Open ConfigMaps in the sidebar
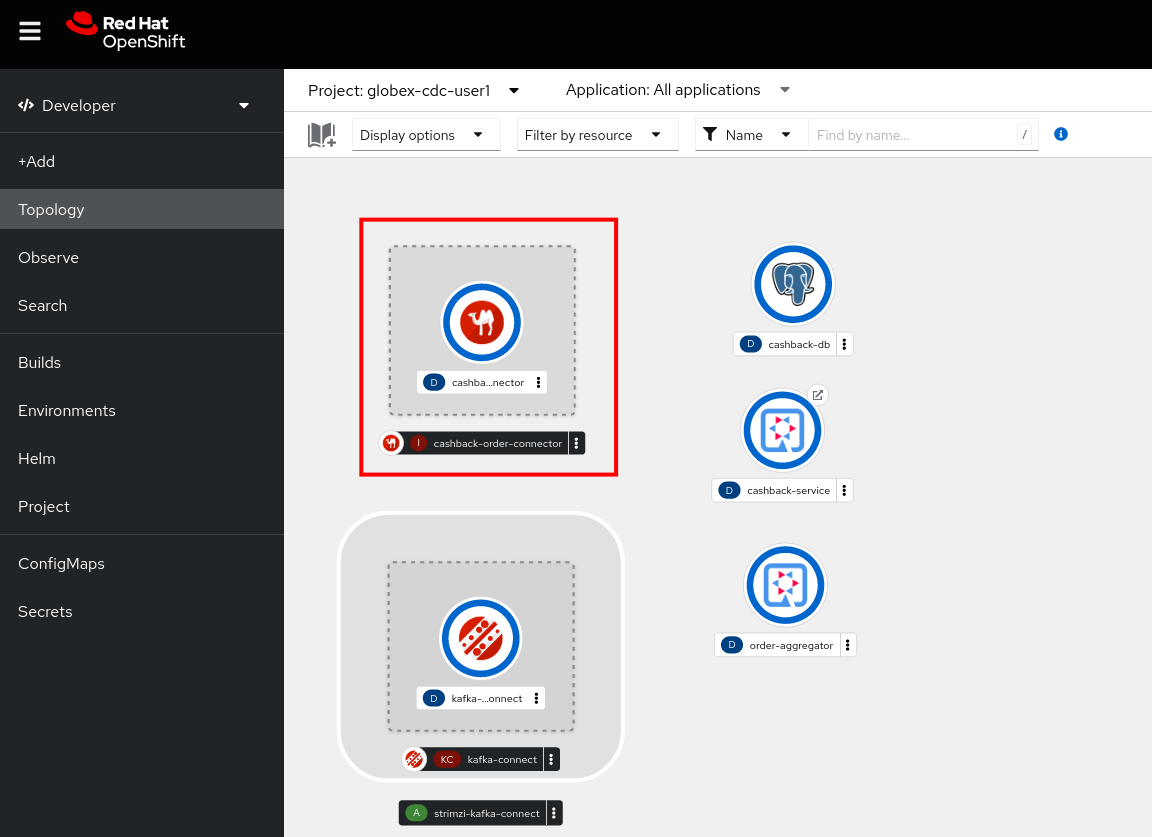 (142, 564)
